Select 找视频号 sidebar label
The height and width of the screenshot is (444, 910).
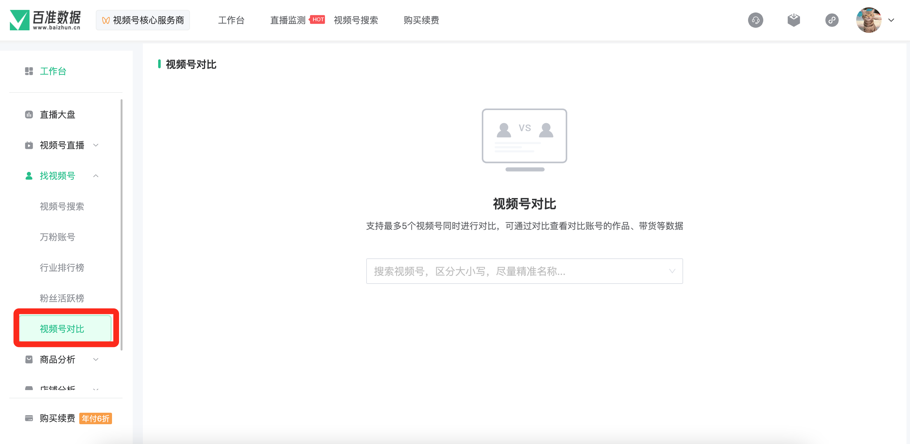click(x=57, y=176)
